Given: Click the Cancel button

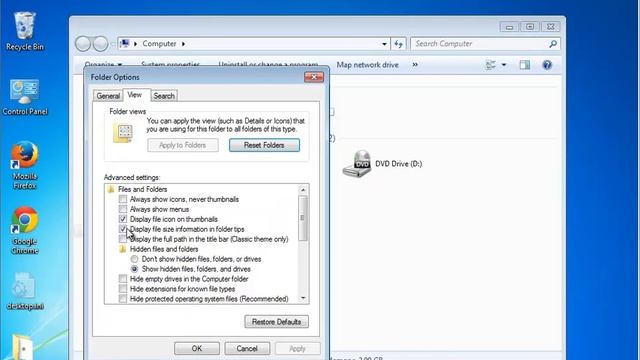Looking at the screenshot, I should click(x=247, y=348).
